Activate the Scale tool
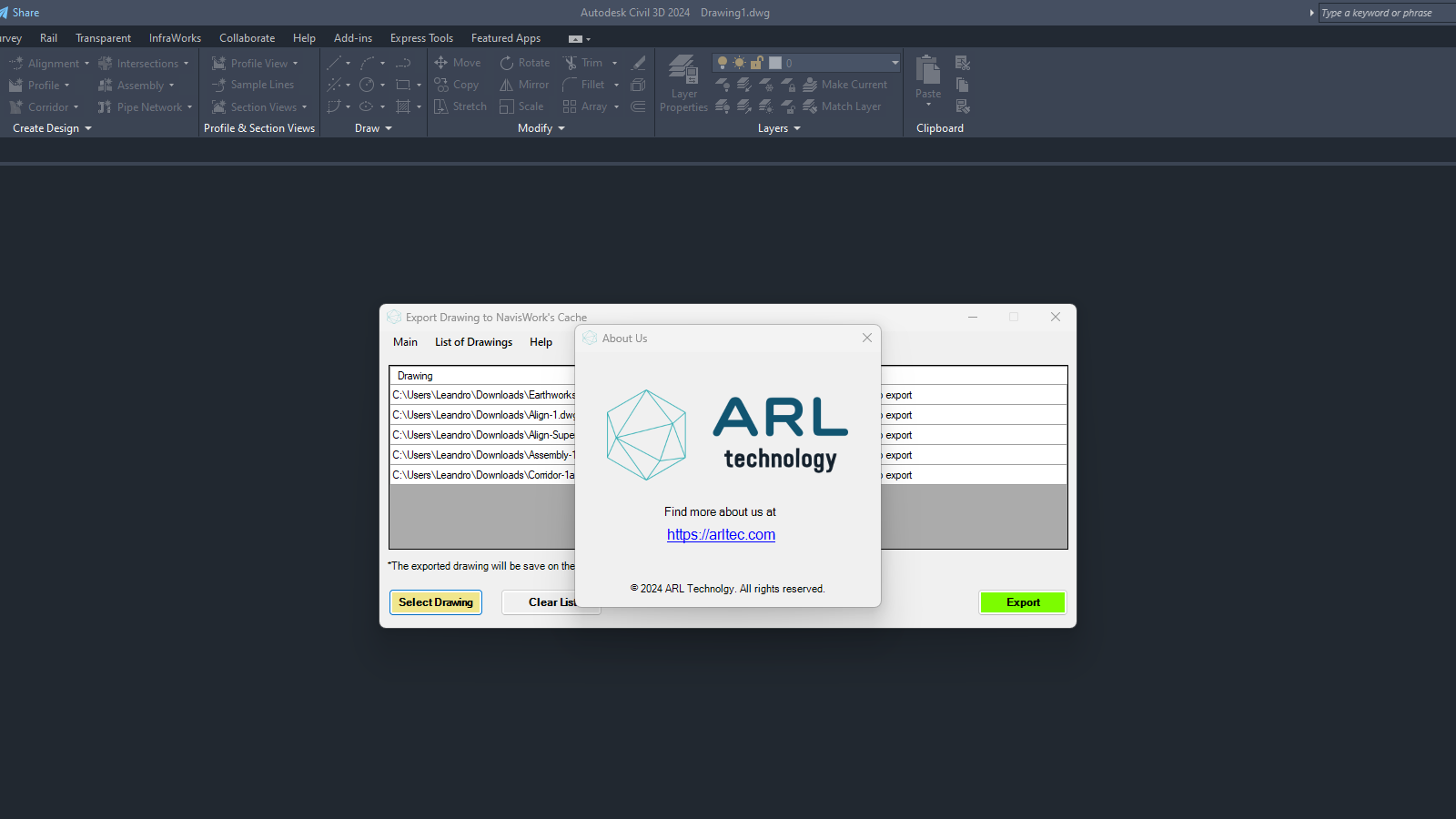 [x=521, y=106]
